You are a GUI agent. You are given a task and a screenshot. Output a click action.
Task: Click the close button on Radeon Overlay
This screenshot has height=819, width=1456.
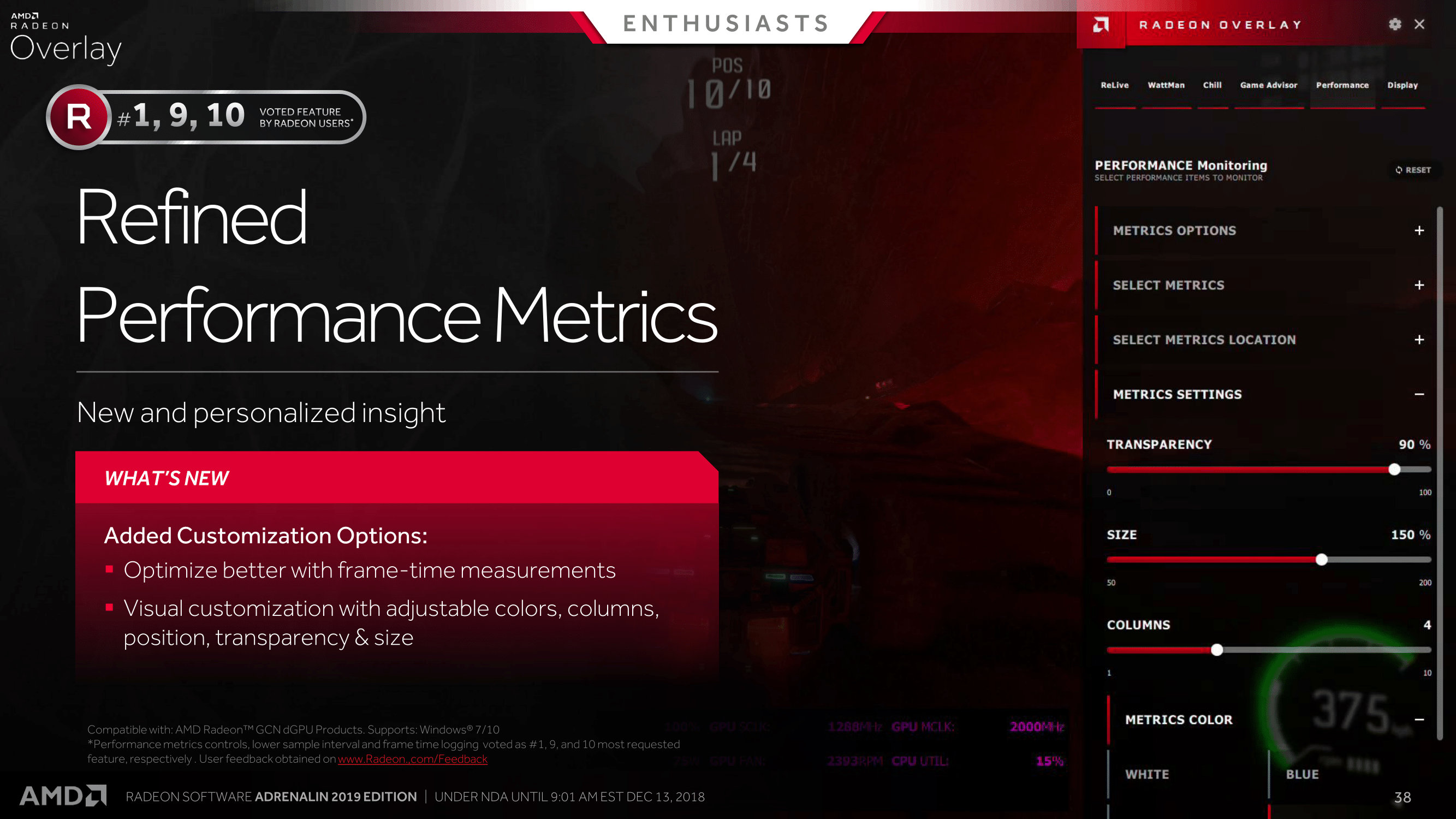pos(1420,24)
